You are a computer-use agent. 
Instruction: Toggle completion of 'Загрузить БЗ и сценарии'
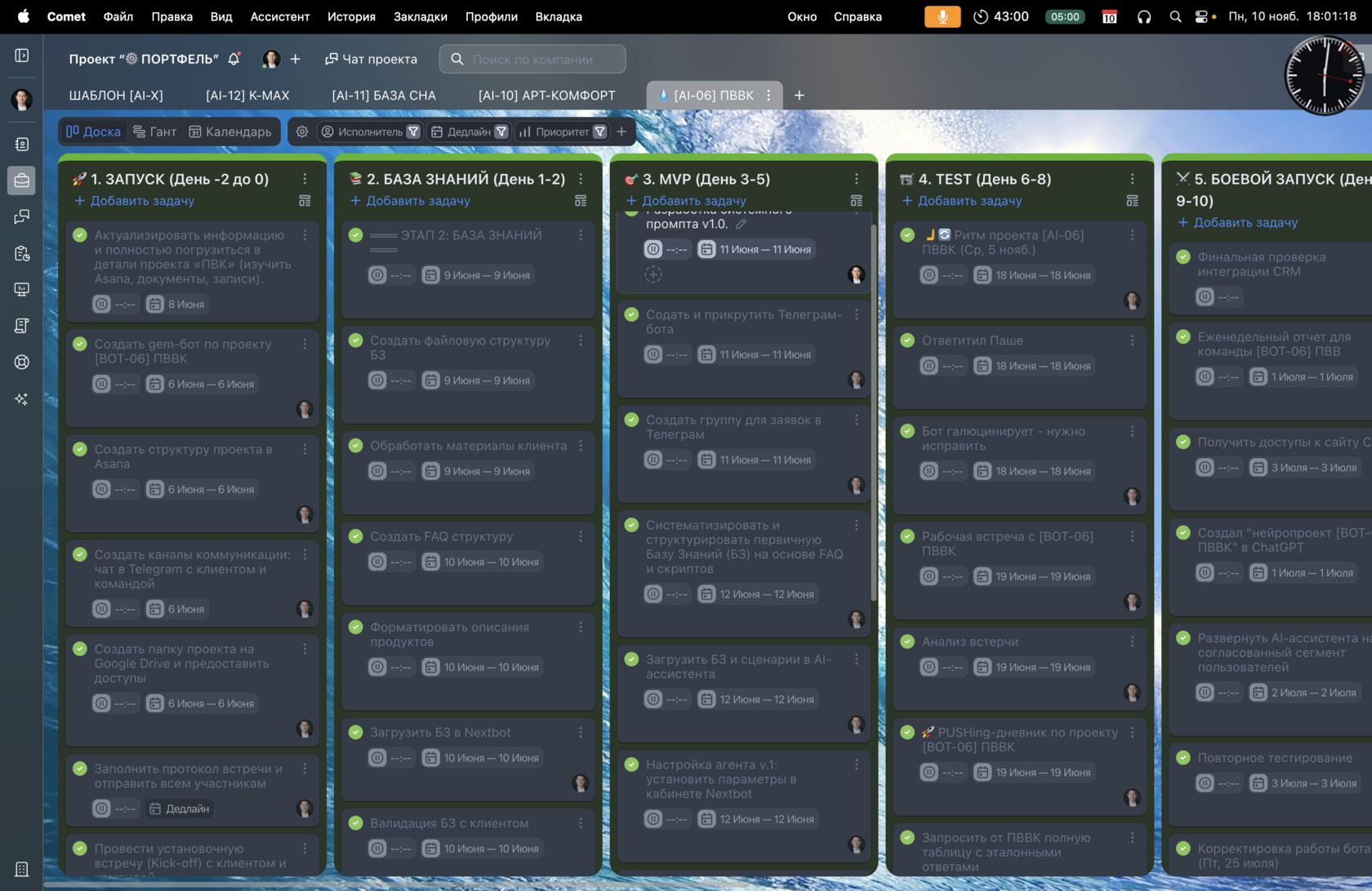pos(632,659)
